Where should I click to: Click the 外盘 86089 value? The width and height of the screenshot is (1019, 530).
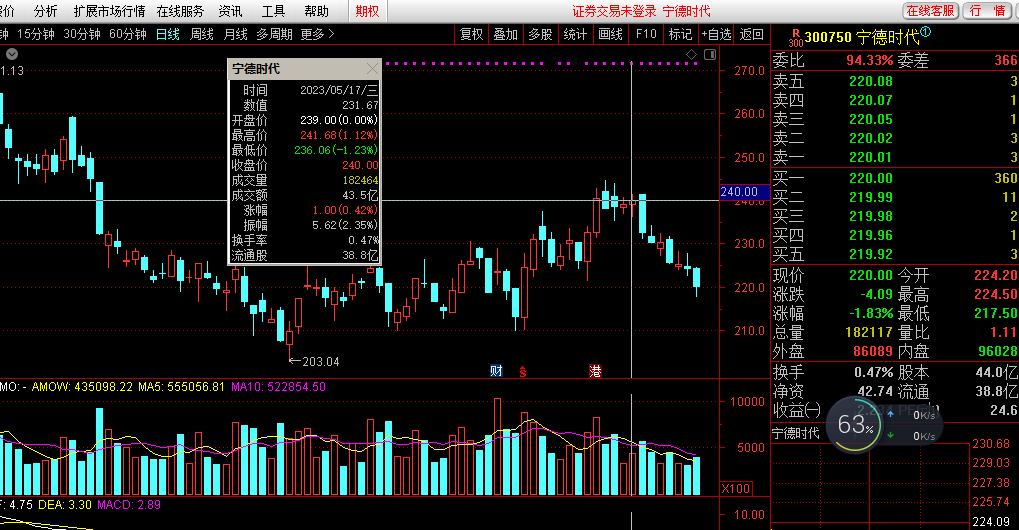coord(873,351)
